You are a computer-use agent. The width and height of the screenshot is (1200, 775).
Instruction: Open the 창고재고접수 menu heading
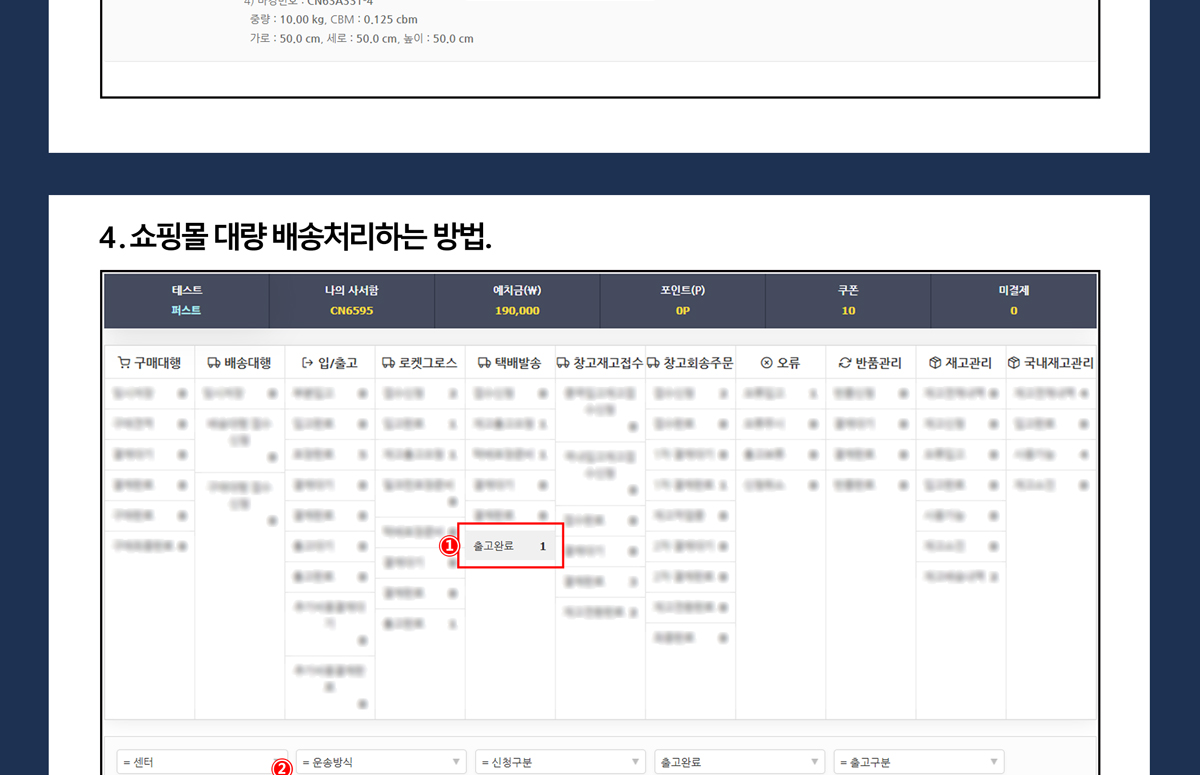pos(600,363)
